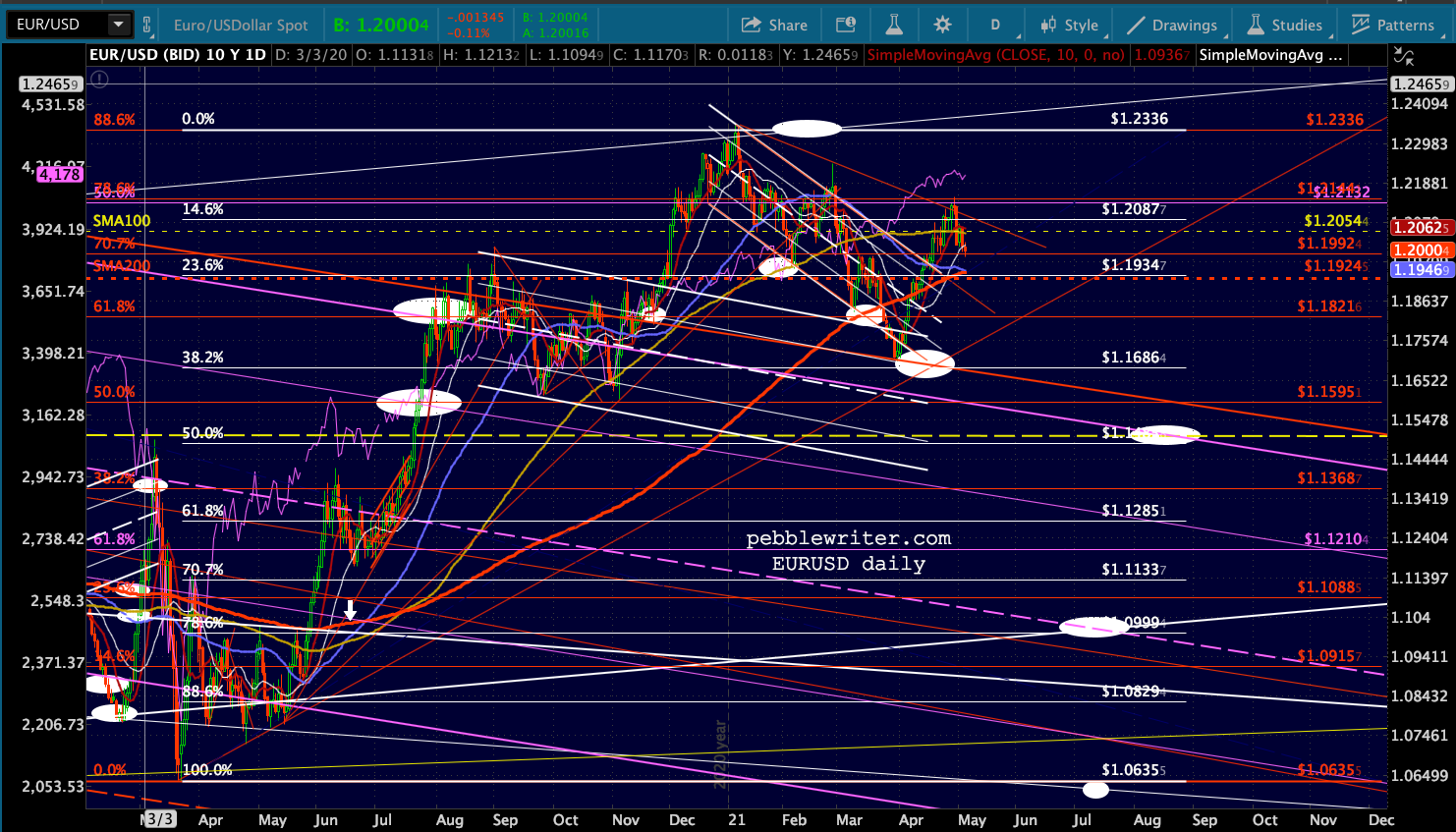Click the 1.104 right price axis label
This screenshot has width=1456, height=832.
(x=1411, y=618)
